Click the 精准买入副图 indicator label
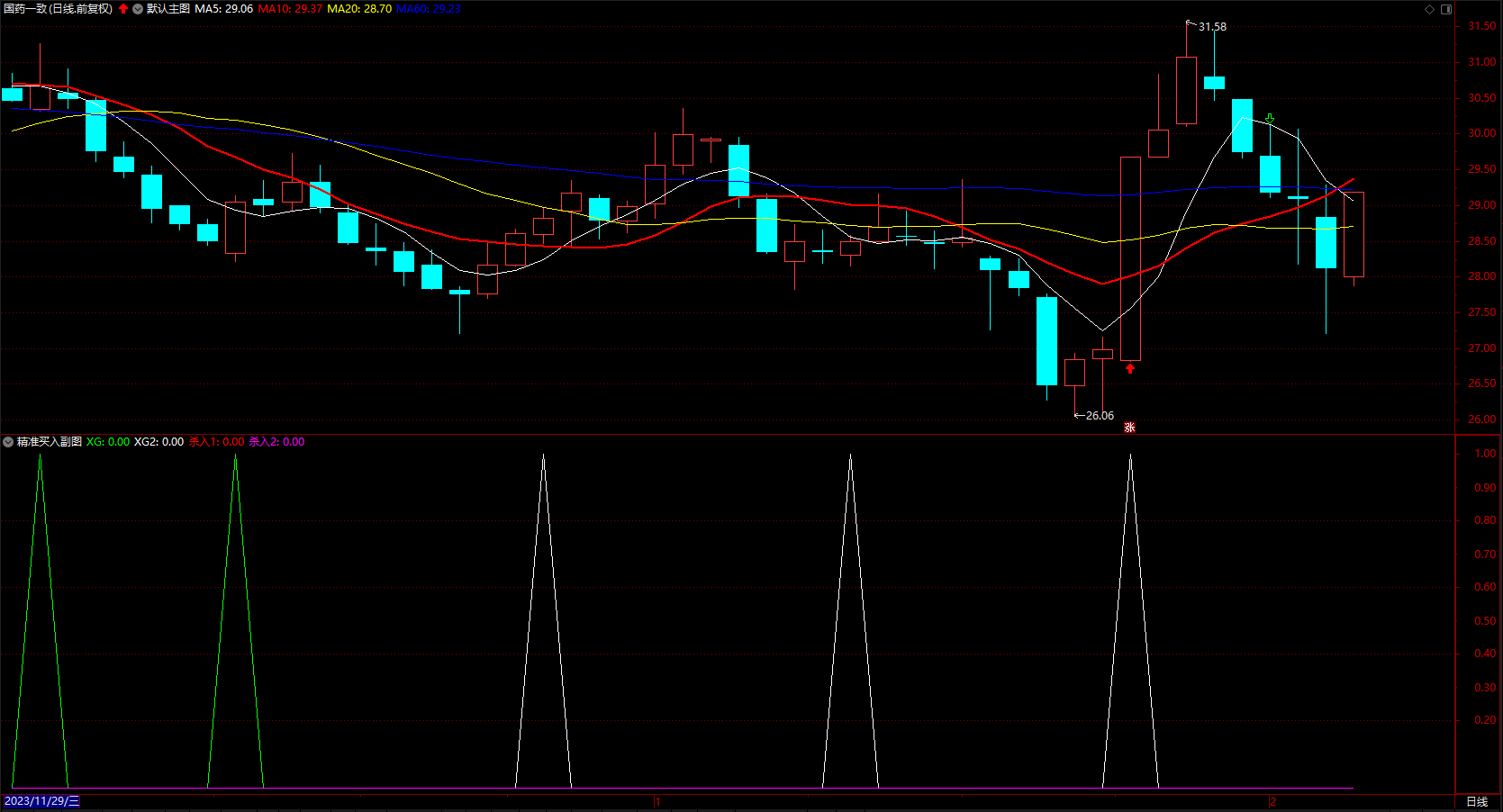 (50, 442)
